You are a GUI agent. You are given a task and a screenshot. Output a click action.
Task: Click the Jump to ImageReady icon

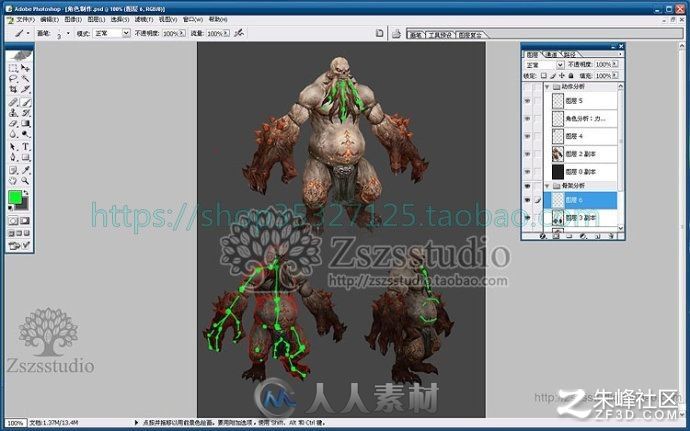[19, 246]
